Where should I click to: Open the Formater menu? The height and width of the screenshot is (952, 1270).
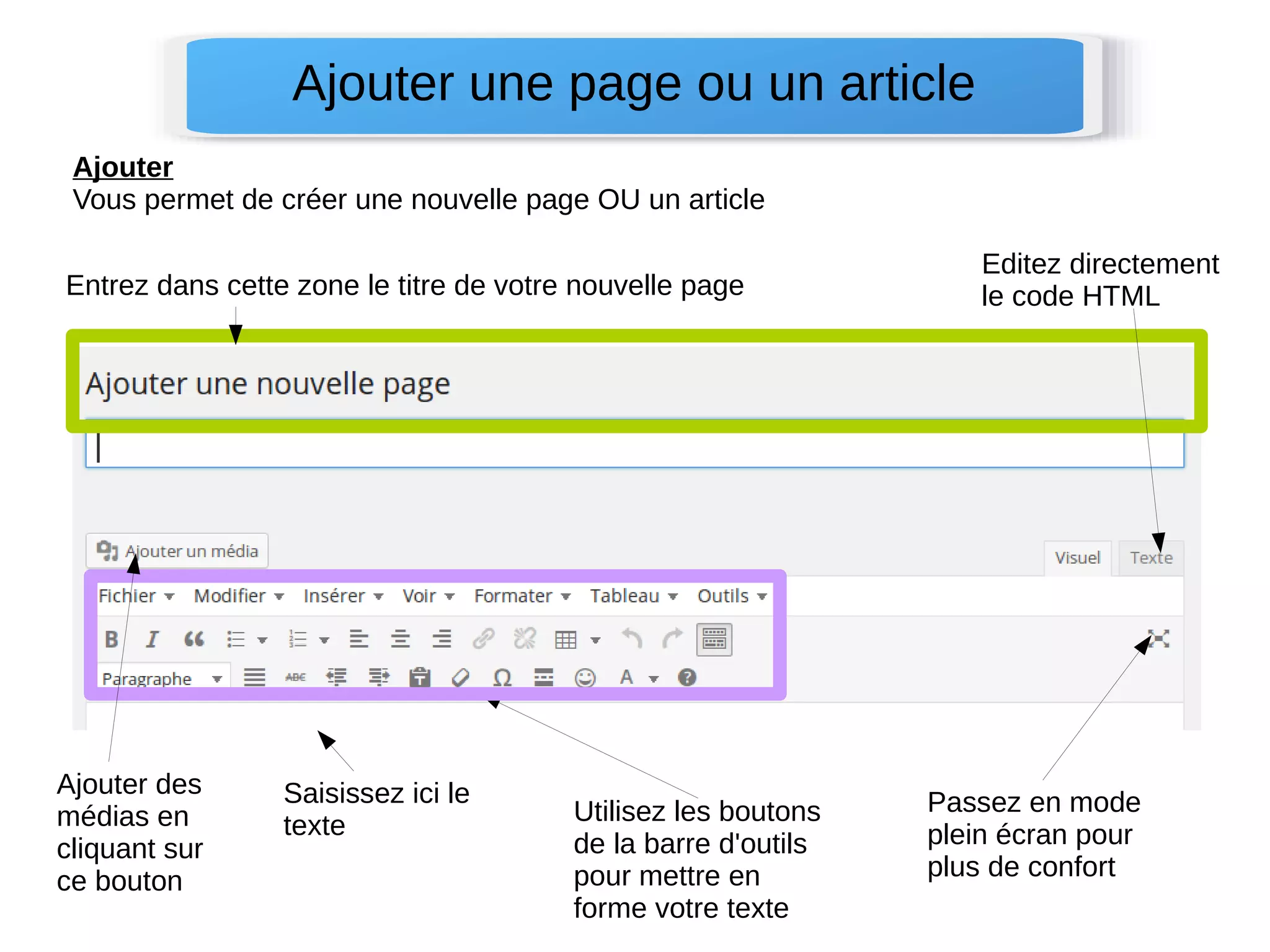522,596
